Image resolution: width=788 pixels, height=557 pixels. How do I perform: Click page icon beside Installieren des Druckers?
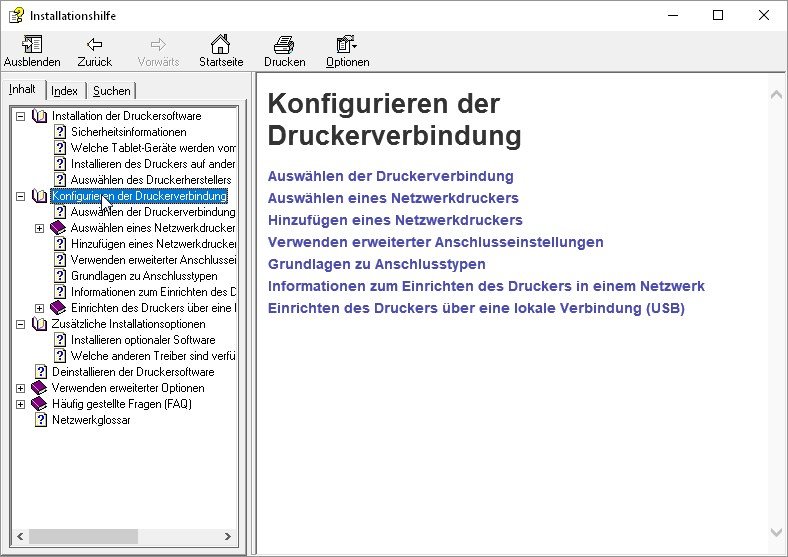pyautogui.click(x=60, y=164)
